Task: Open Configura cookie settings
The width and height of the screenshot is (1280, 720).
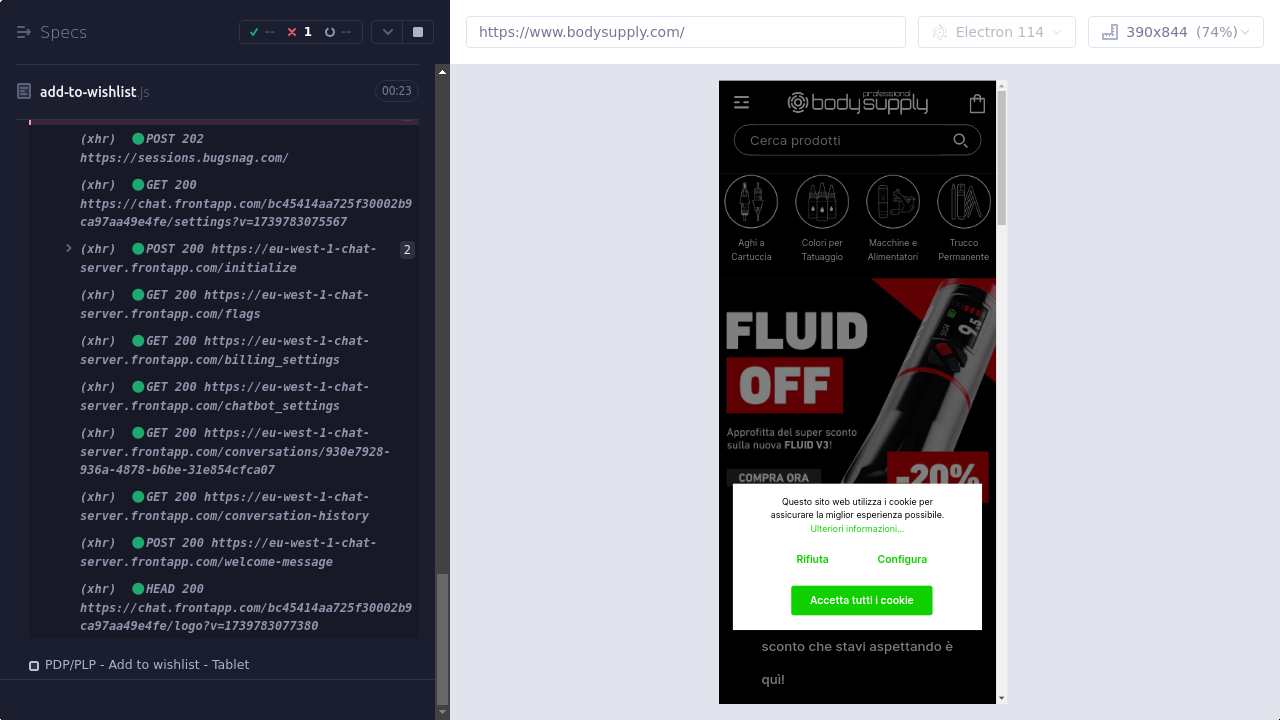Action: [x=902, y=560]
